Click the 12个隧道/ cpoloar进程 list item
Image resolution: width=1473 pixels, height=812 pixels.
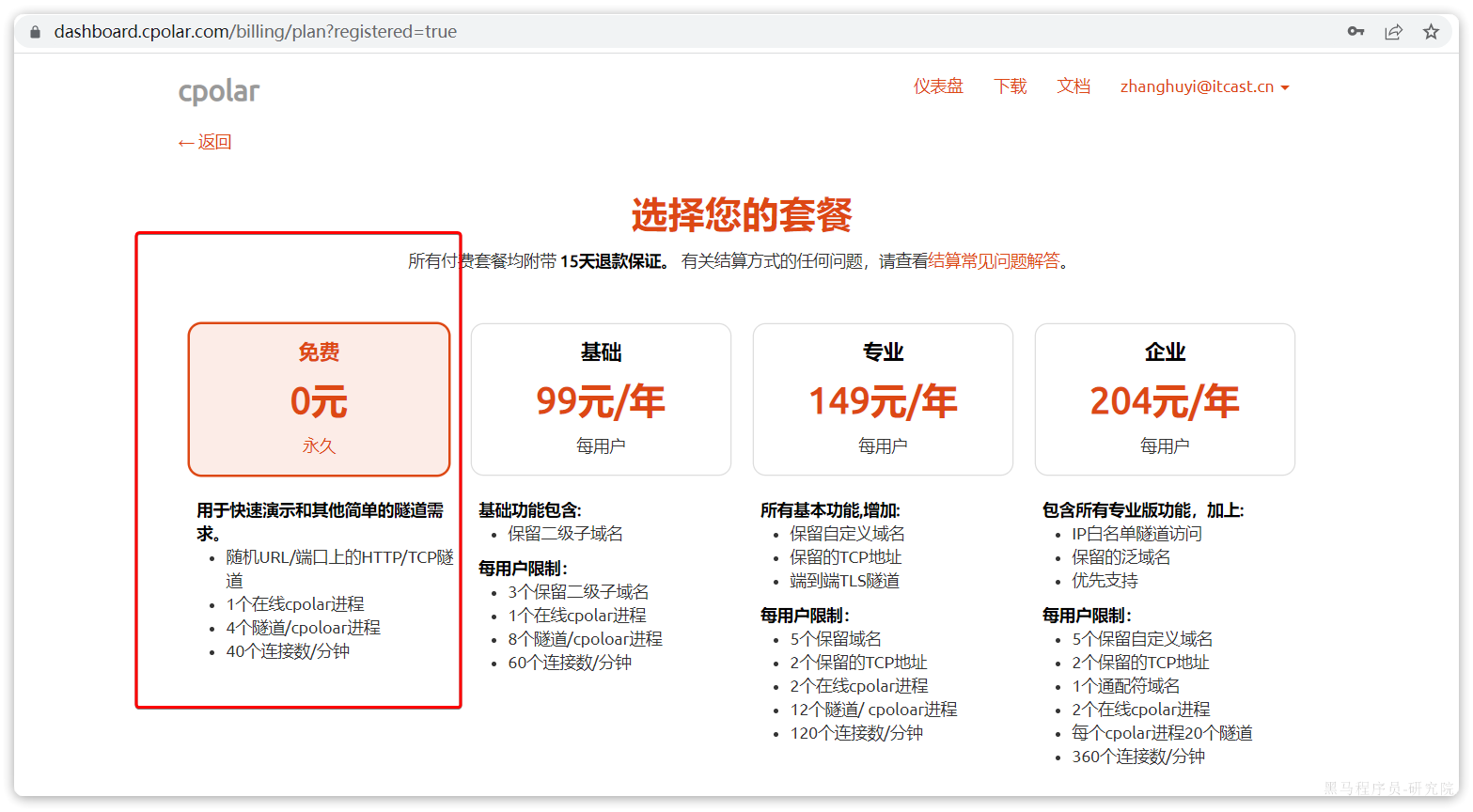873,710
